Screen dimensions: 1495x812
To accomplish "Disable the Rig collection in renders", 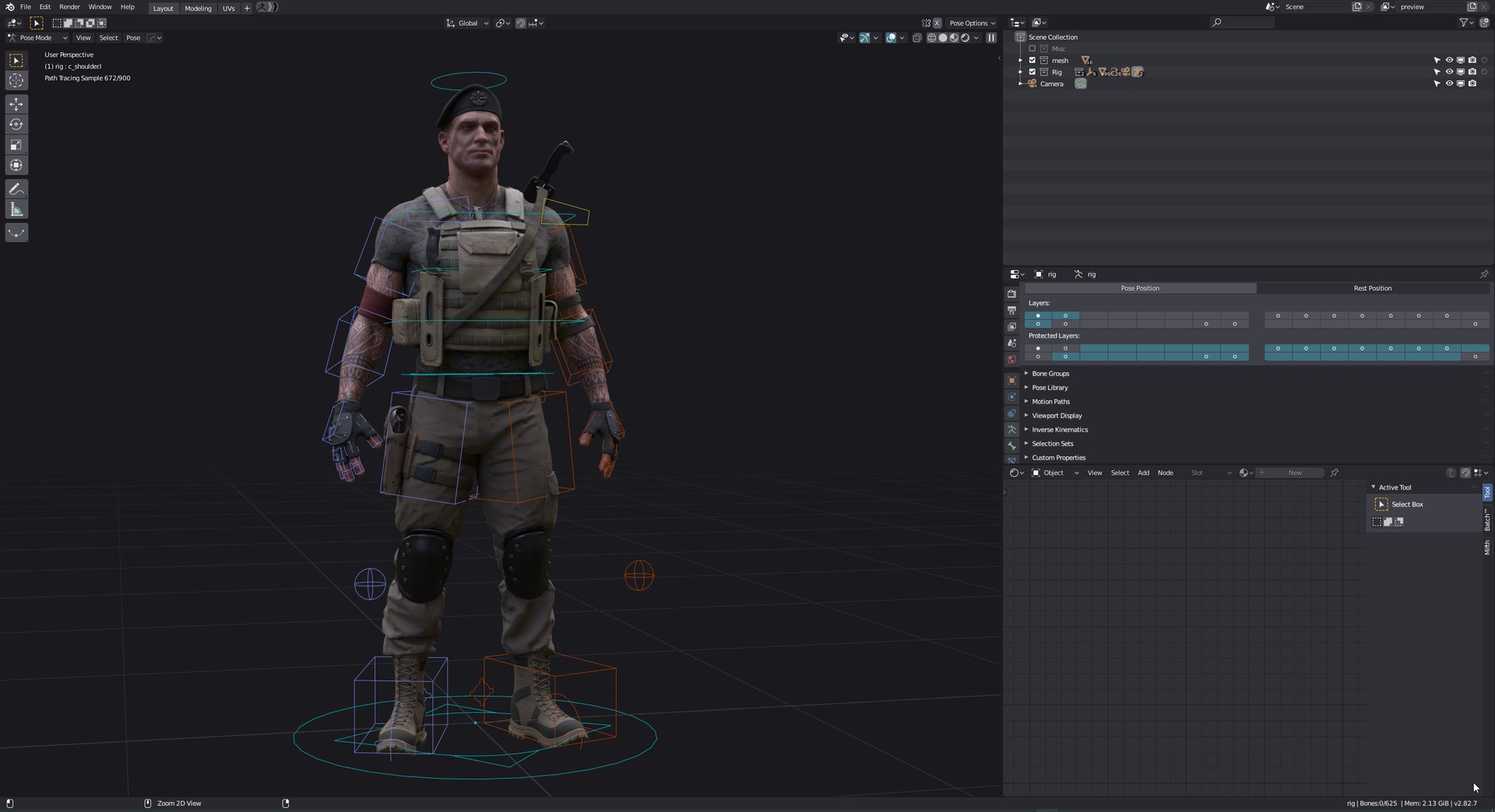I will 1472,72.
